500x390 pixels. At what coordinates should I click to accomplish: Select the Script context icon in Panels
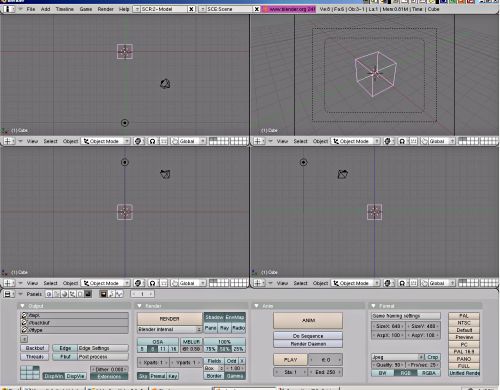point(56,294)
